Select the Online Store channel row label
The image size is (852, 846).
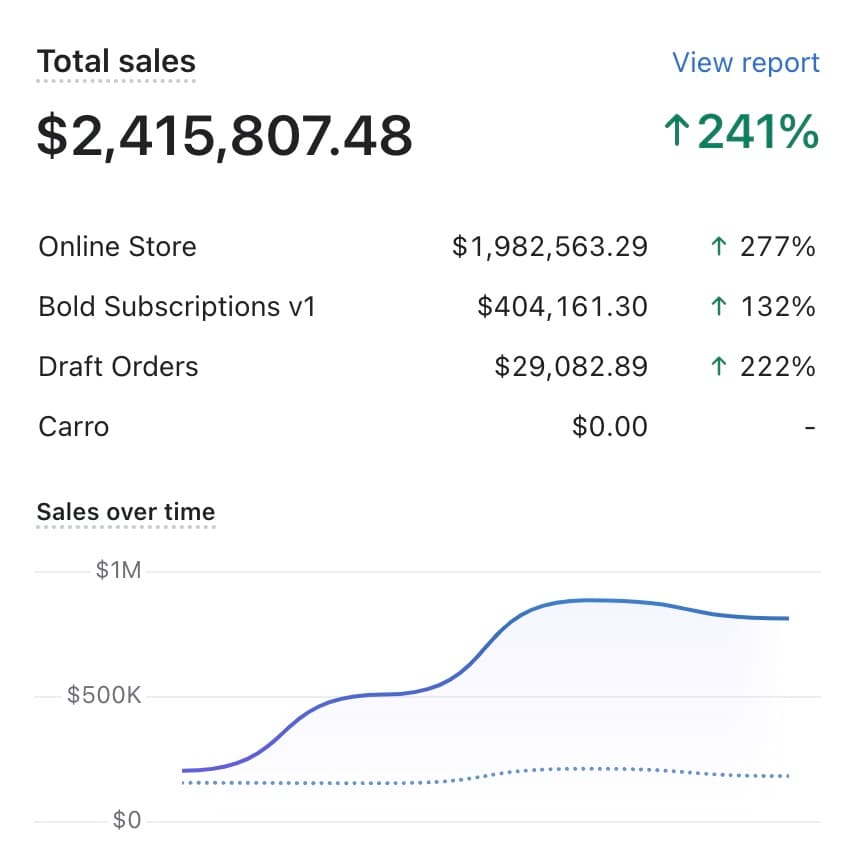[117, 247]
